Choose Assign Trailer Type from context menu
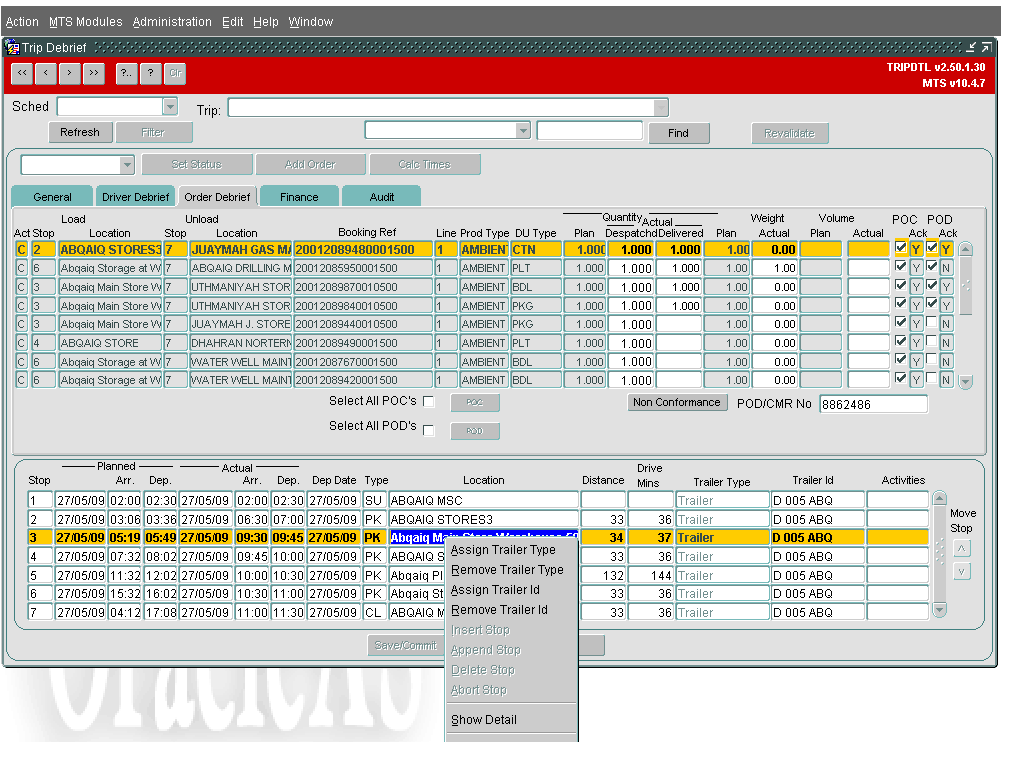The height and width of the screenshot is (760, 1009). tap(503, 550)
